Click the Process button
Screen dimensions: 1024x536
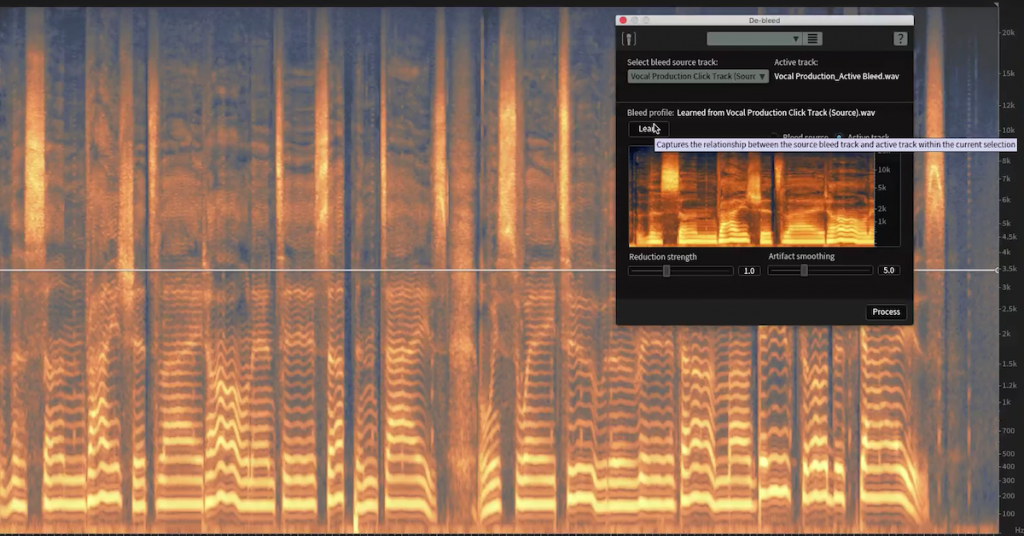click(886, 312)
